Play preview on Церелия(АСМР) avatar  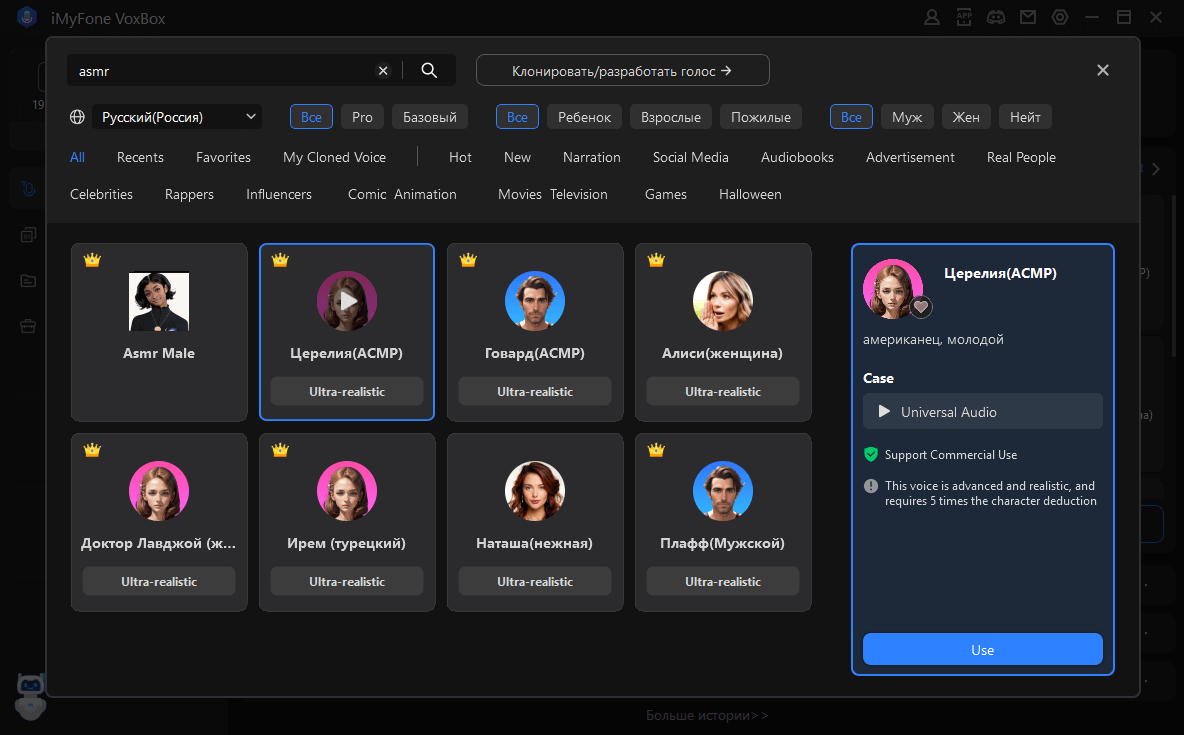pyautogui.click(x=347, y=301)
